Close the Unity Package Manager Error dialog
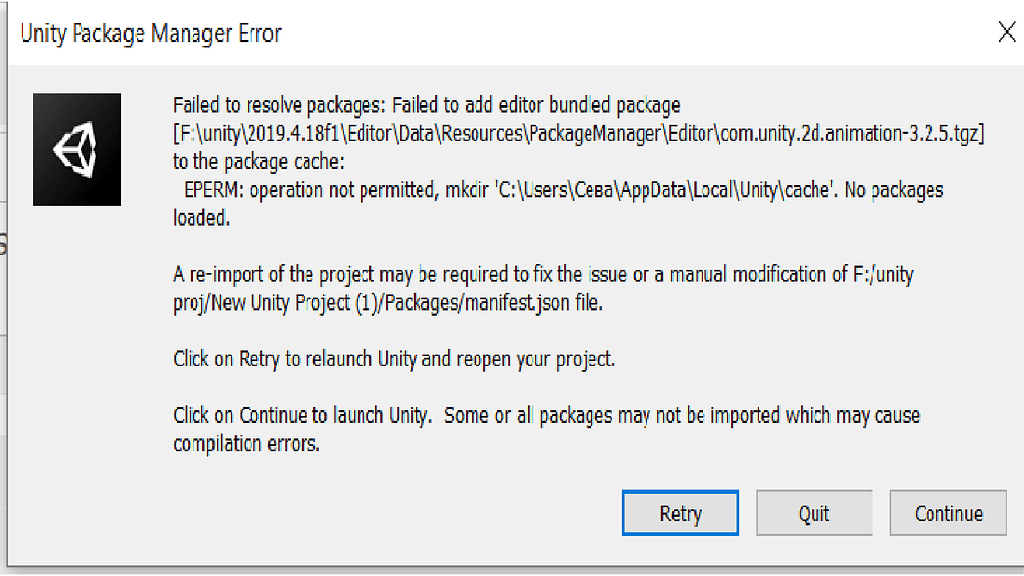Screen dimensions: 1024x576 point(1008,31)
